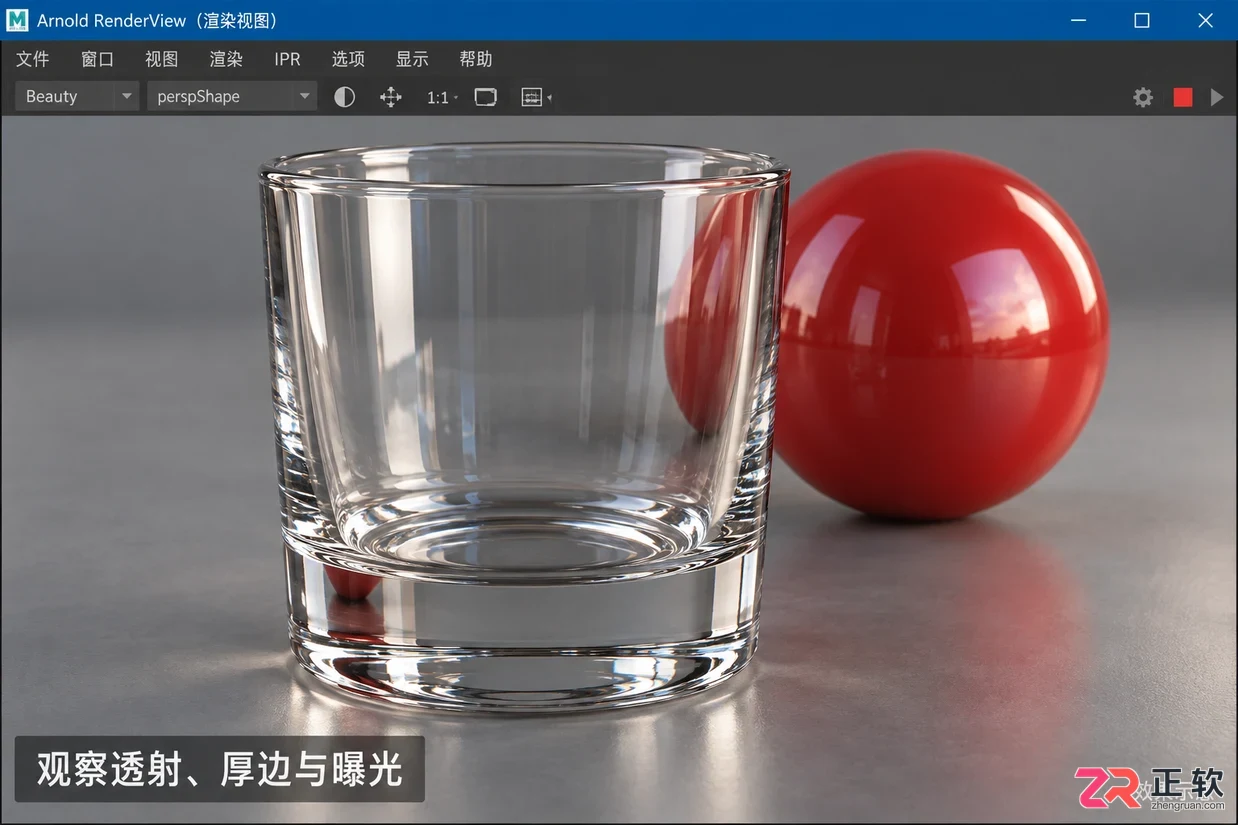Open the 渲染 menu
This screenshot has height=825, width=1238.
[226, 59]
